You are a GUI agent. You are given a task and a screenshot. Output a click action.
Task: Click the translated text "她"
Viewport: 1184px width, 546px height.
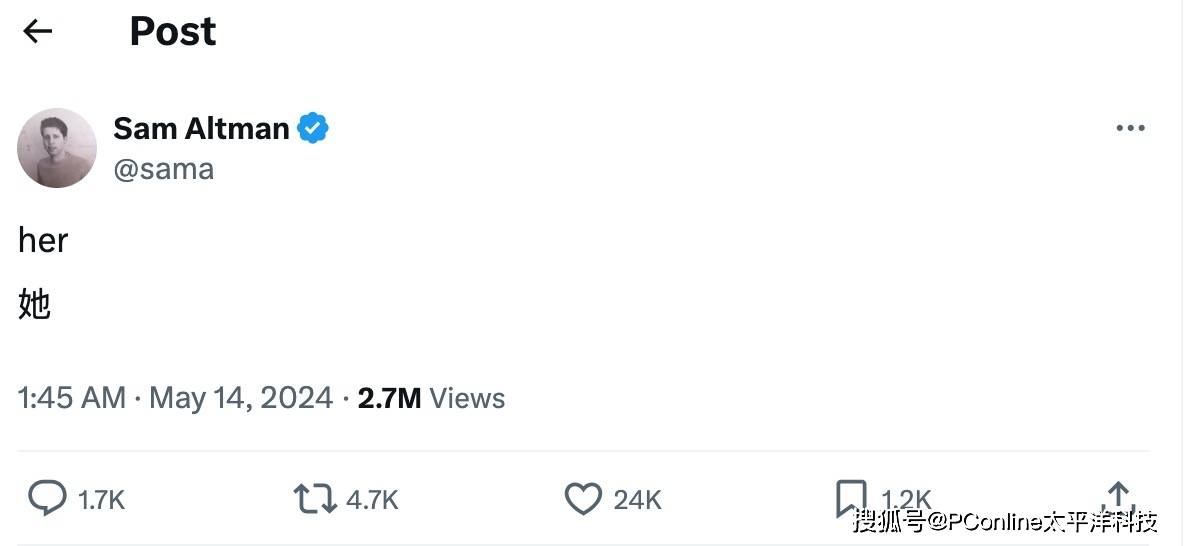click(35, 304)
